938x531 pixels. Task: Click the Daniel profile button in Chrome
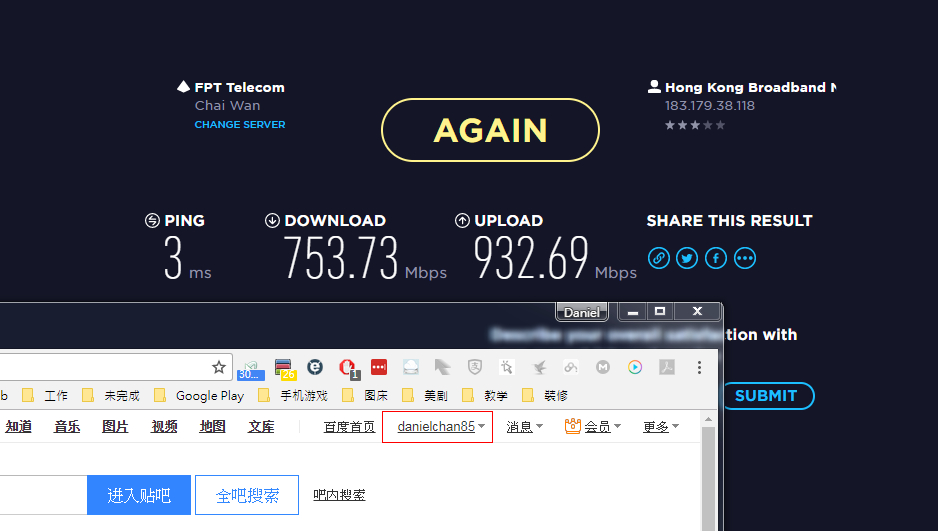click(582, 312)
